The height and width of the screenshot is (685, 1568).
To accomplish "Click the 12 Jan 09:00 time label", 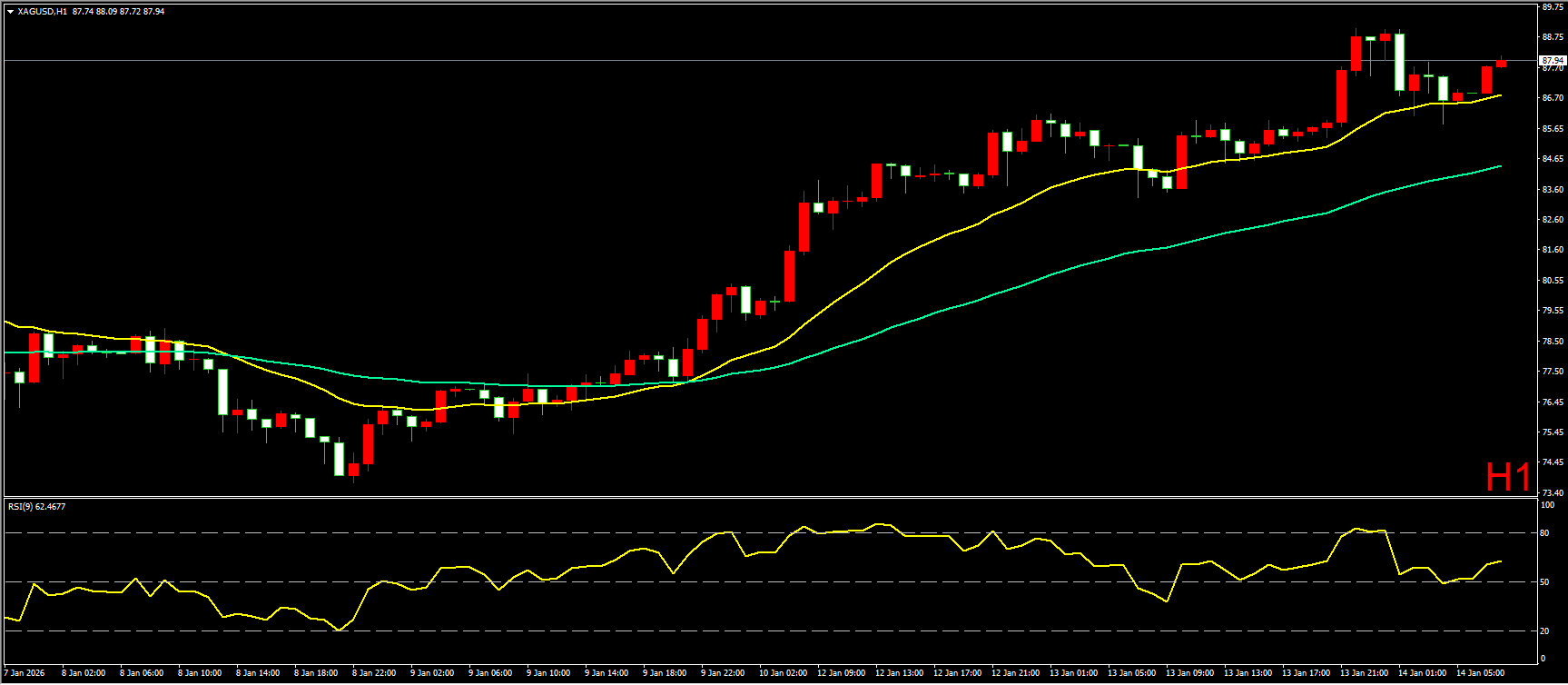I will coord(839,673).
